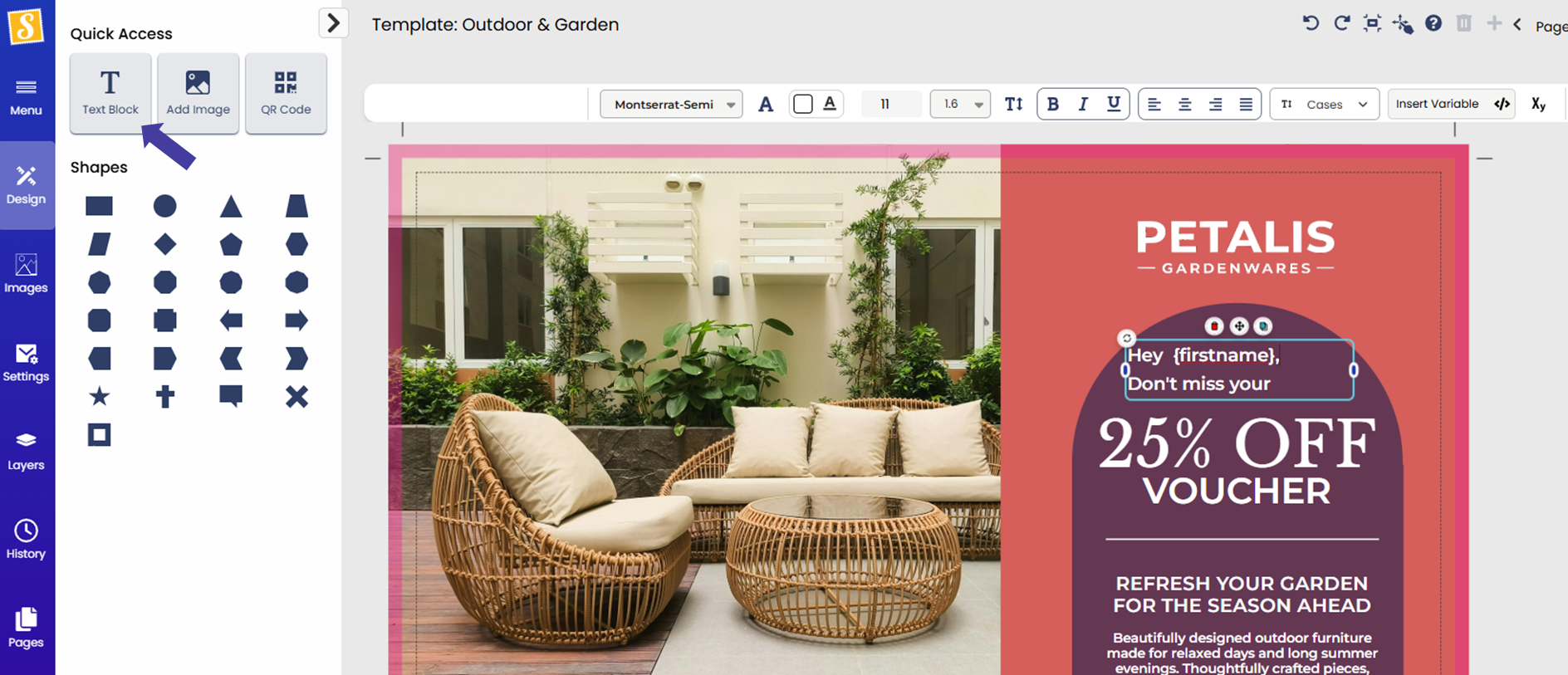This screenshot has height=675, width=1568.
Task: Open the 1.6 line height dropdown
Action: (959, 105)
